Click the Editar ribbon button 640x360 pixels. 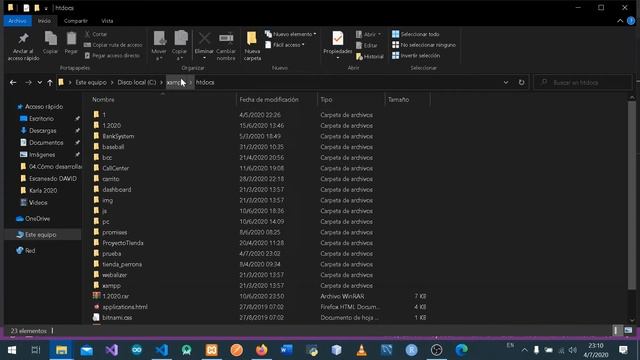coord(367,45)
